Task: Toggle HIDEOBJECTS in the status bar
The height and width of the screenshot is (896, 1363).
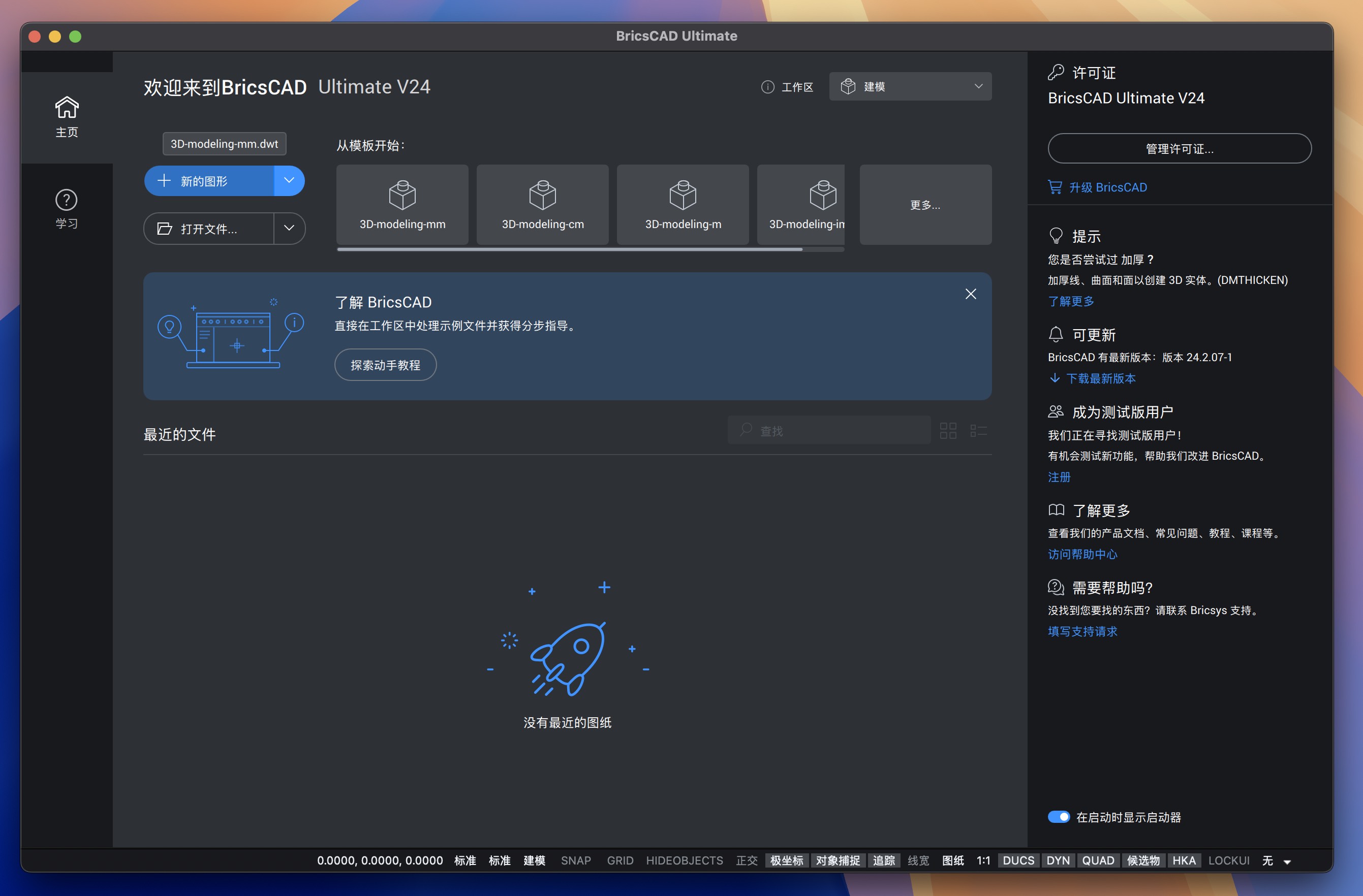Action: (x=685, y=860)
